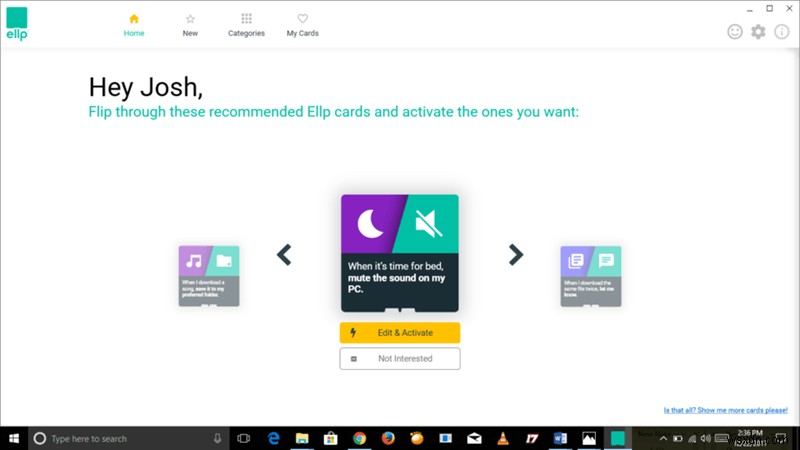Image resolution: width=800 pixels, height=450 pixels.
Task: Click 'Show me more cards please' link
Action: (726, 410)
